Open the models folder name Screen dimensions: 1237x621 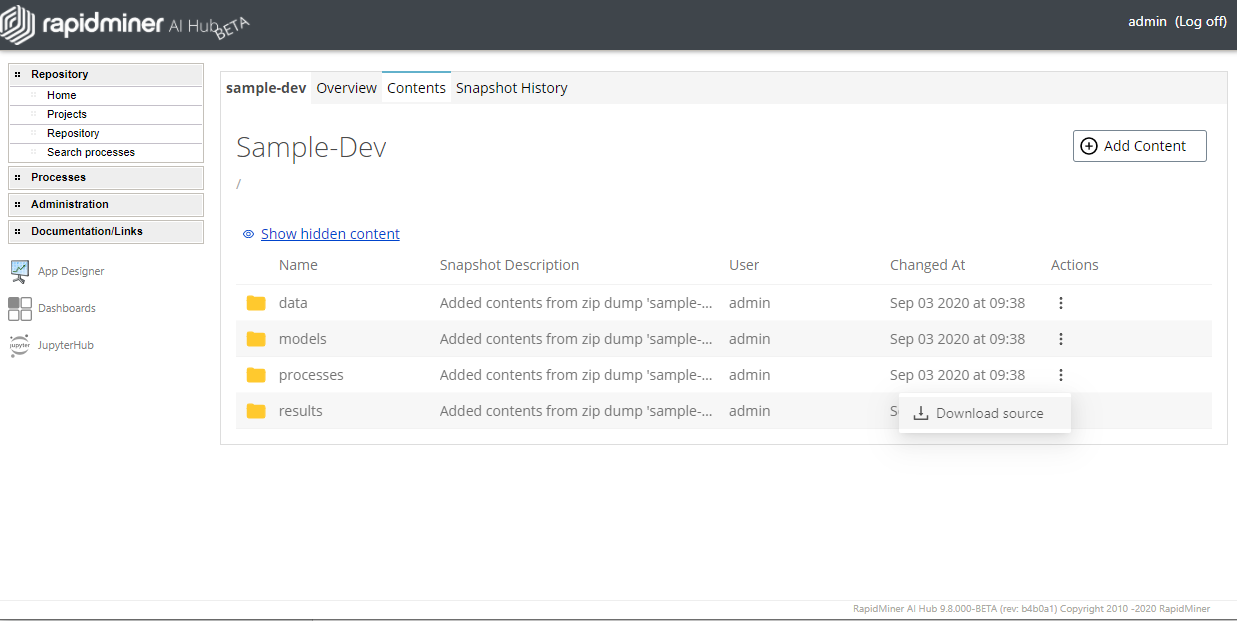(x=303, y=339)
